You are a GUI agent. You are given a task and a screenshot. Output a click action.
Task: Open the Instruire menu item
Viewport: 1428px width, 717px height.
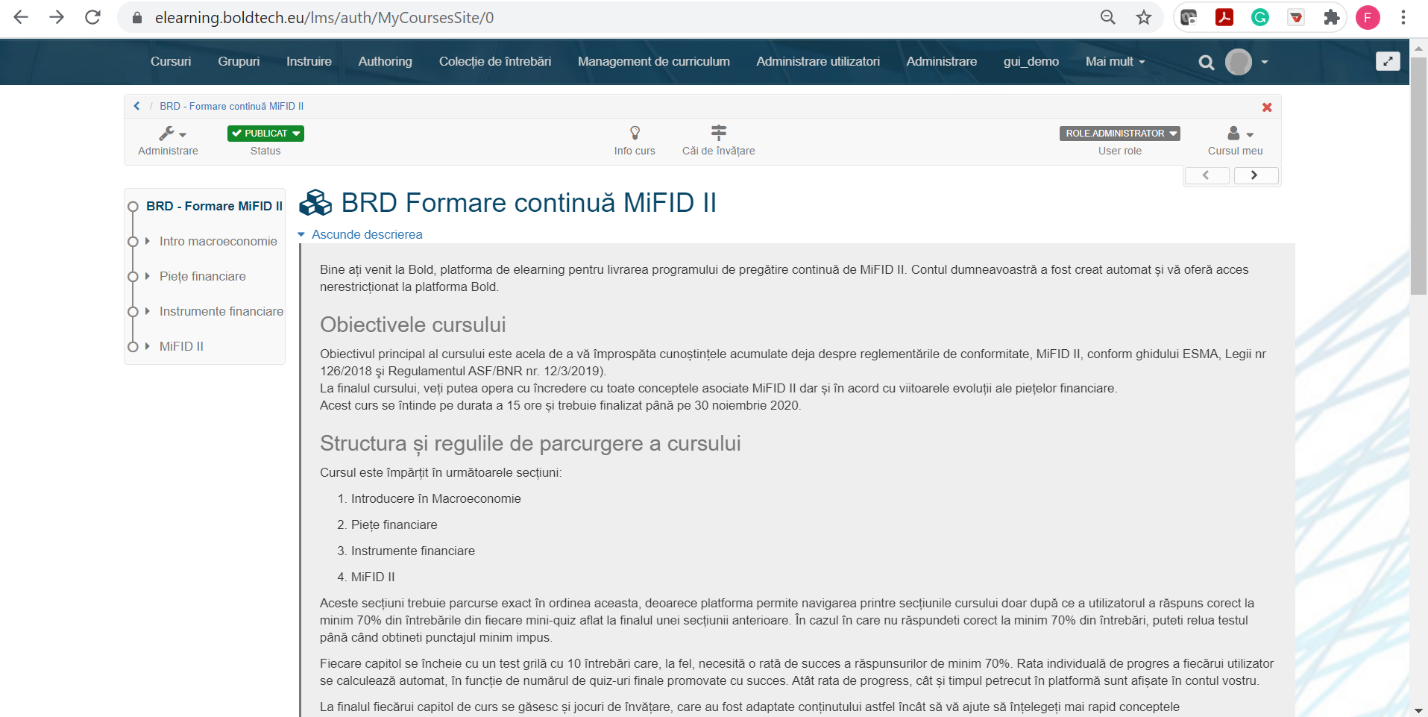tap(309, 61)
